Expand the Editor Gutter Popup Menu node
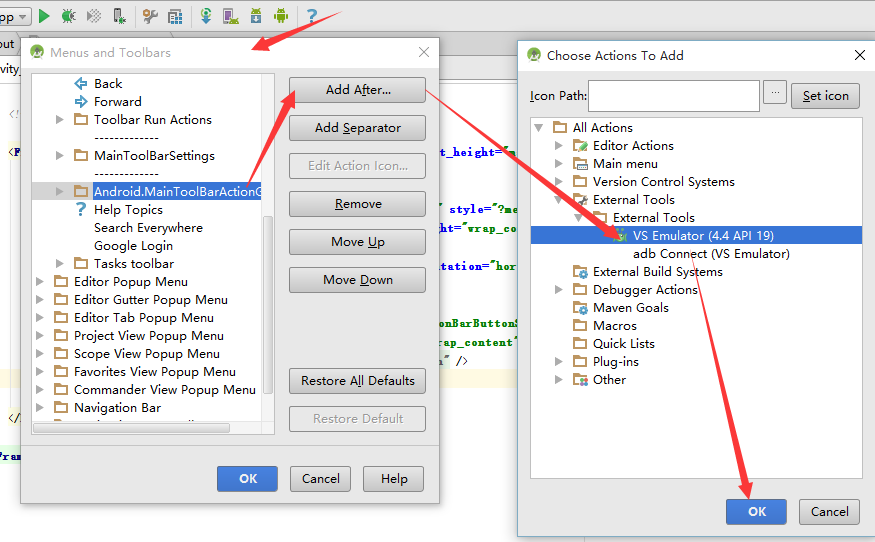The width and height of the screenshot is (875, 542). 40,300
